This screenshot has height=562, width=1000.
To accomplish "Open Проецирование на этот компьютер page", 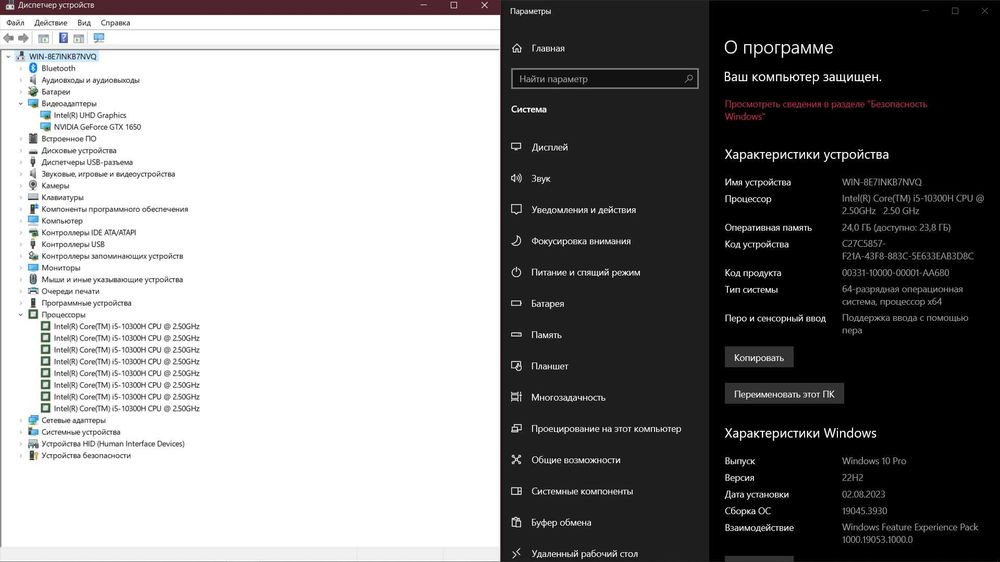I will point(604,429).
